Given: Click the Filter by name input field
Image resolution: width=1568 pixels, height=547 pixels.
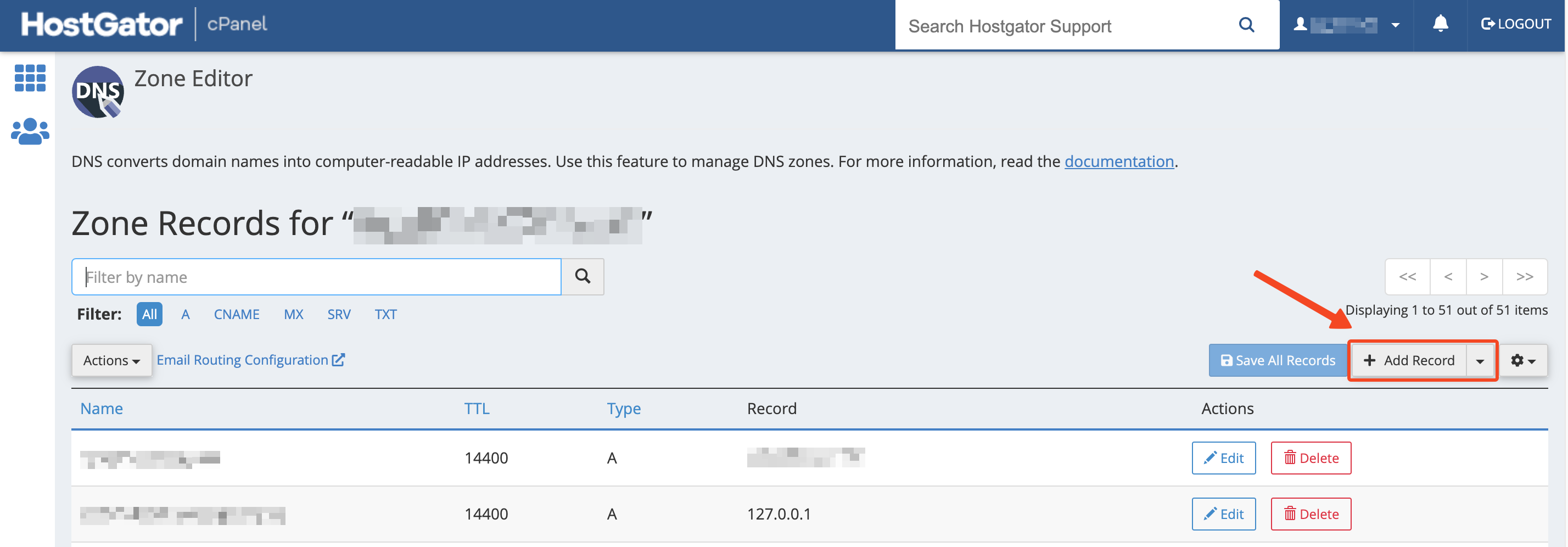Looking at the screenshot, I should pos(317,277).
